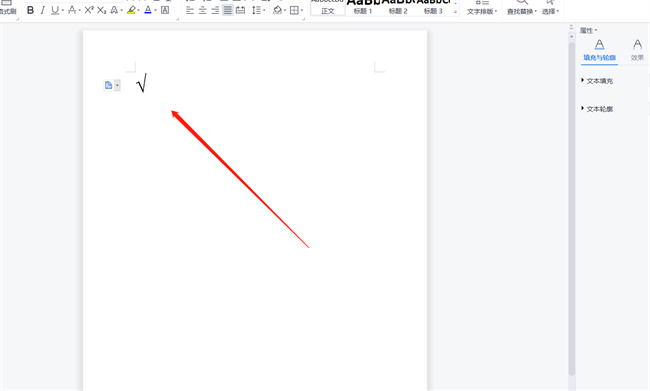Center align the paragraph
650x391 pixels.
coord(202,10)
